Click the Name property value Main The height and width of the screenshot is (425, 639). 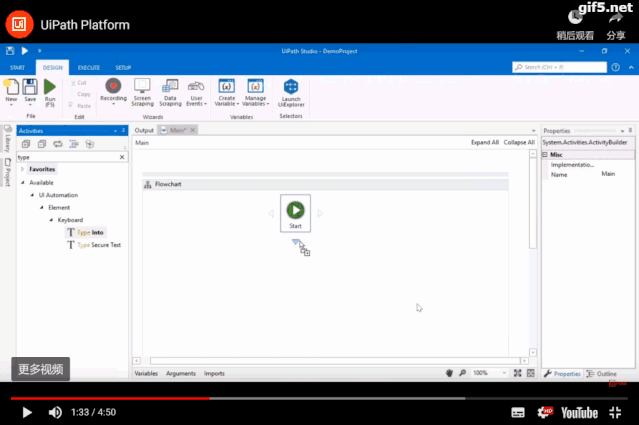608,174
